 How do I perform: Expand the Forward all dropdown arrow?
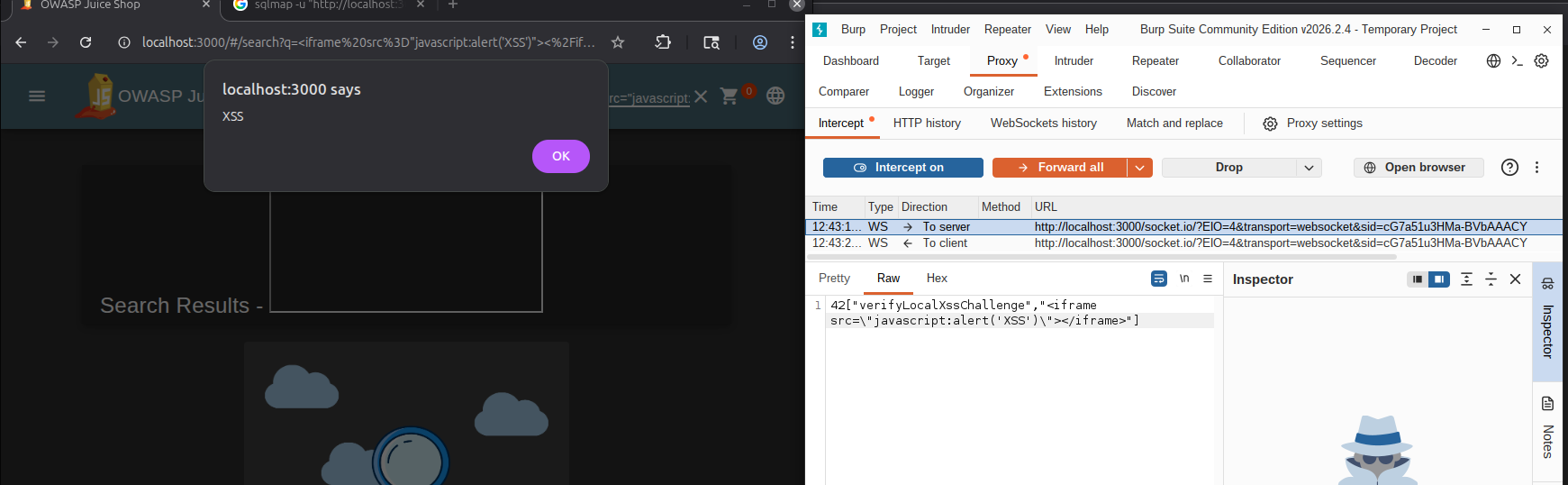pyautogui.click(x=1140, y=168)
